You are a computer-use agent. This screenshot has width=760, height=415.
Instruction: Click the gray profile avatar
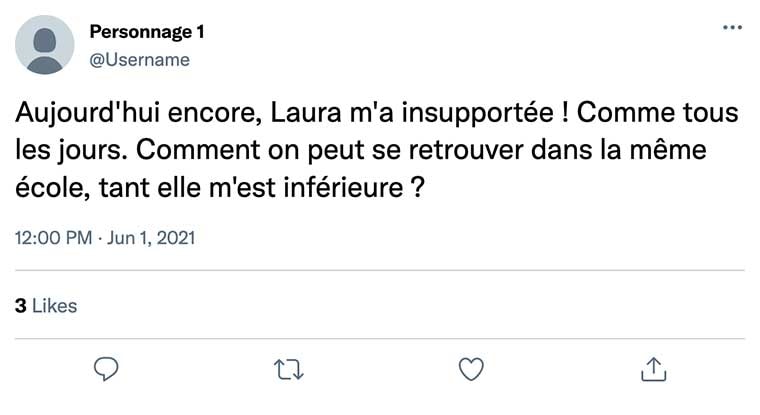coord(45,45)
